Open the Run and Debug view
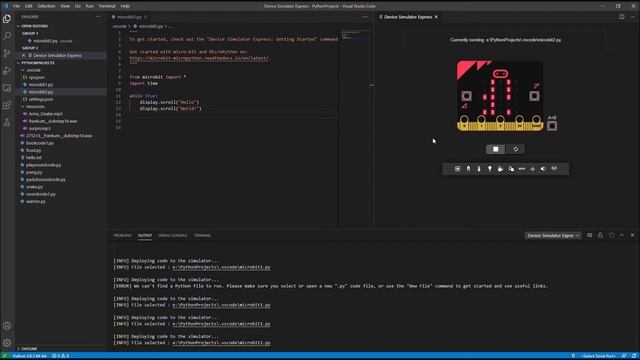Image resolution: width=640 pixels, height=360 pixels. [7, 71]
